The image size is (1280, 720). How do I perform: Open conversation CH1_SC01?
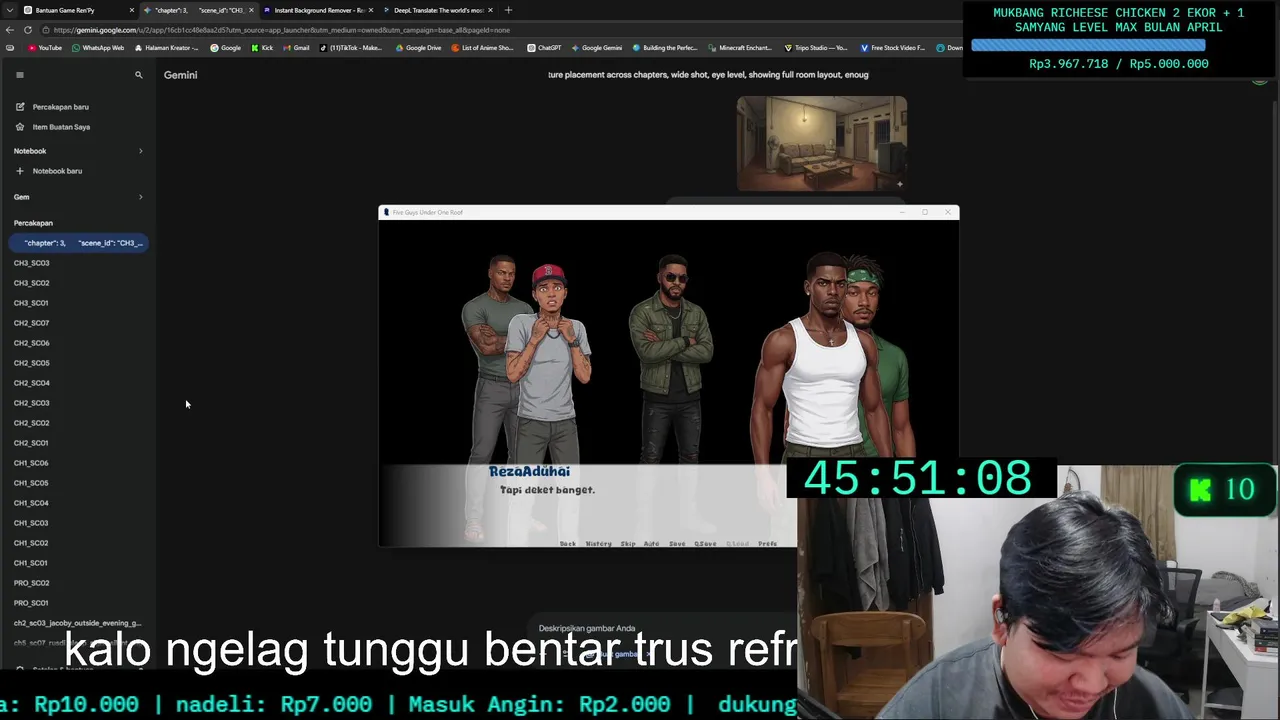[31, 563]
